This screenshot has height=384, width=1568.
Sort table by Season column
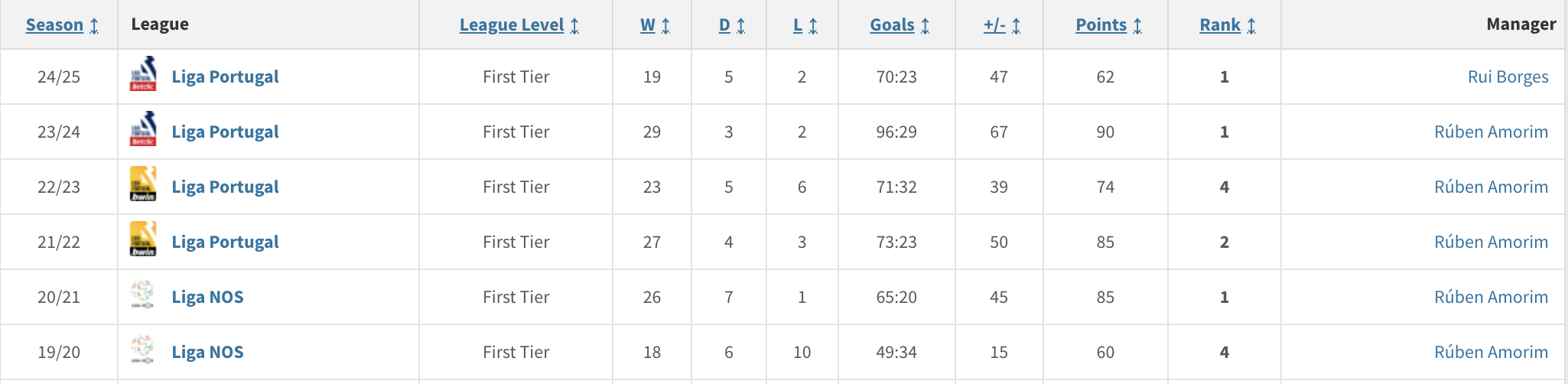pos(62,24)
